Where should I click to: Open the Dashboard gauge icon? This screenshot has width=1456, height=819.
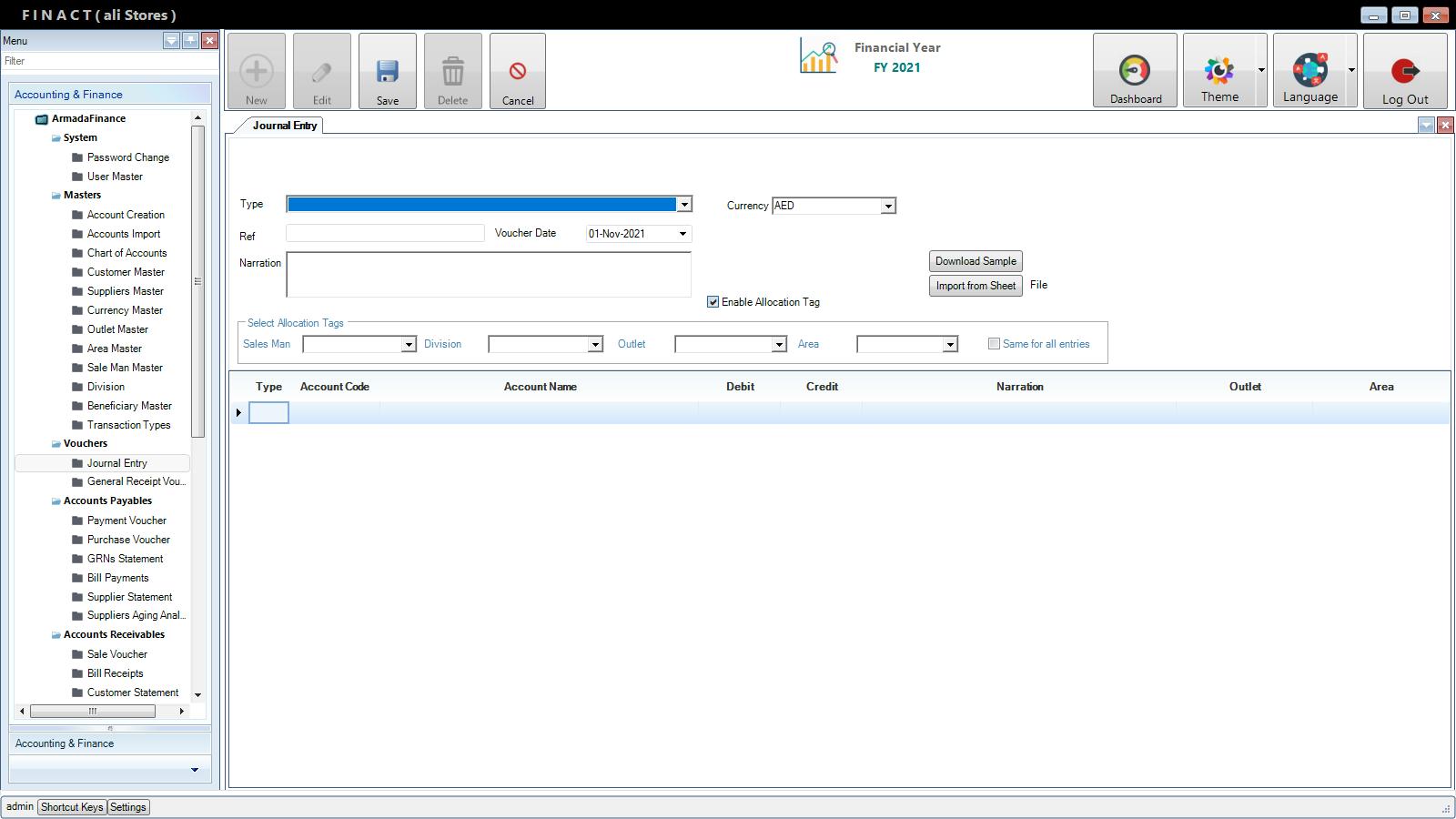pos(1134,71)
